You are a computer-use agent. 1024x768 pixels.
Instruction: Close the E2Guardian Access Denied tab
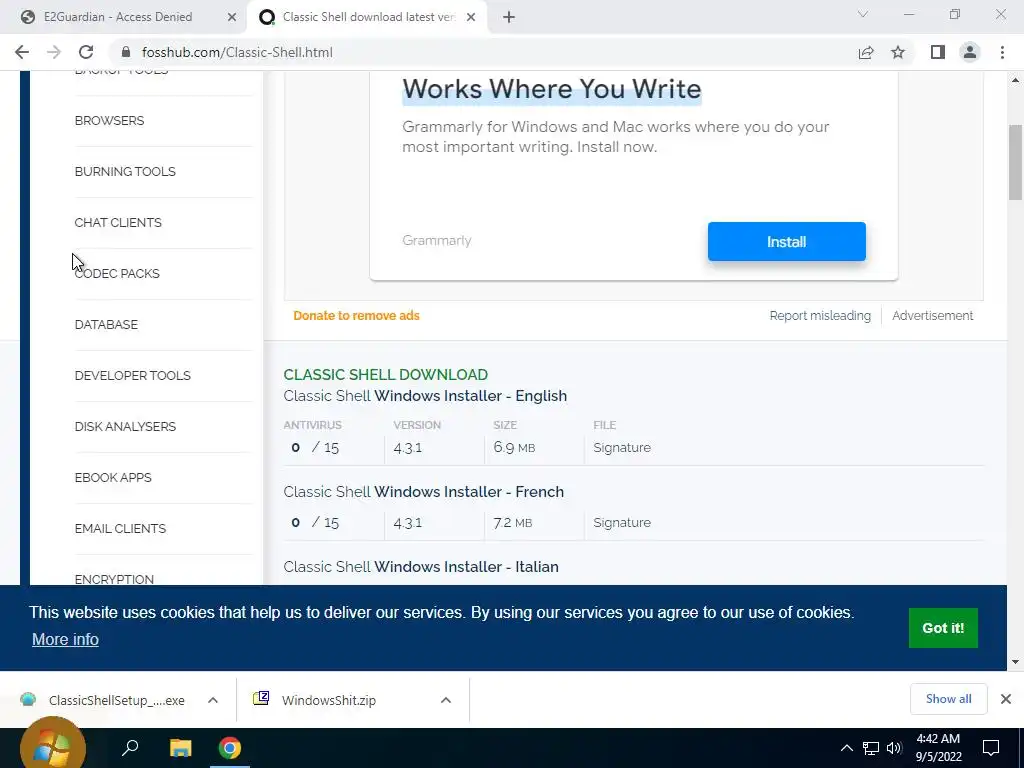(x=232, y=17)
